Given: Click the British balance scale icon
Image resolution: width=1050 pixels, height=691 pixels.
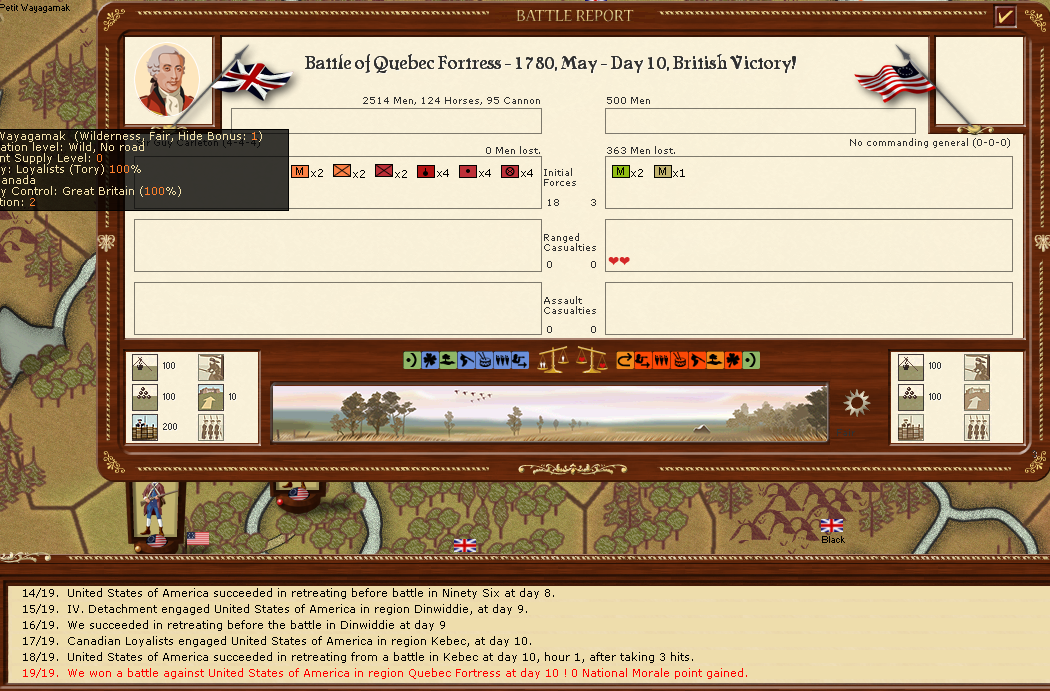Looking at the screenshot, I should tap(551, 360).
